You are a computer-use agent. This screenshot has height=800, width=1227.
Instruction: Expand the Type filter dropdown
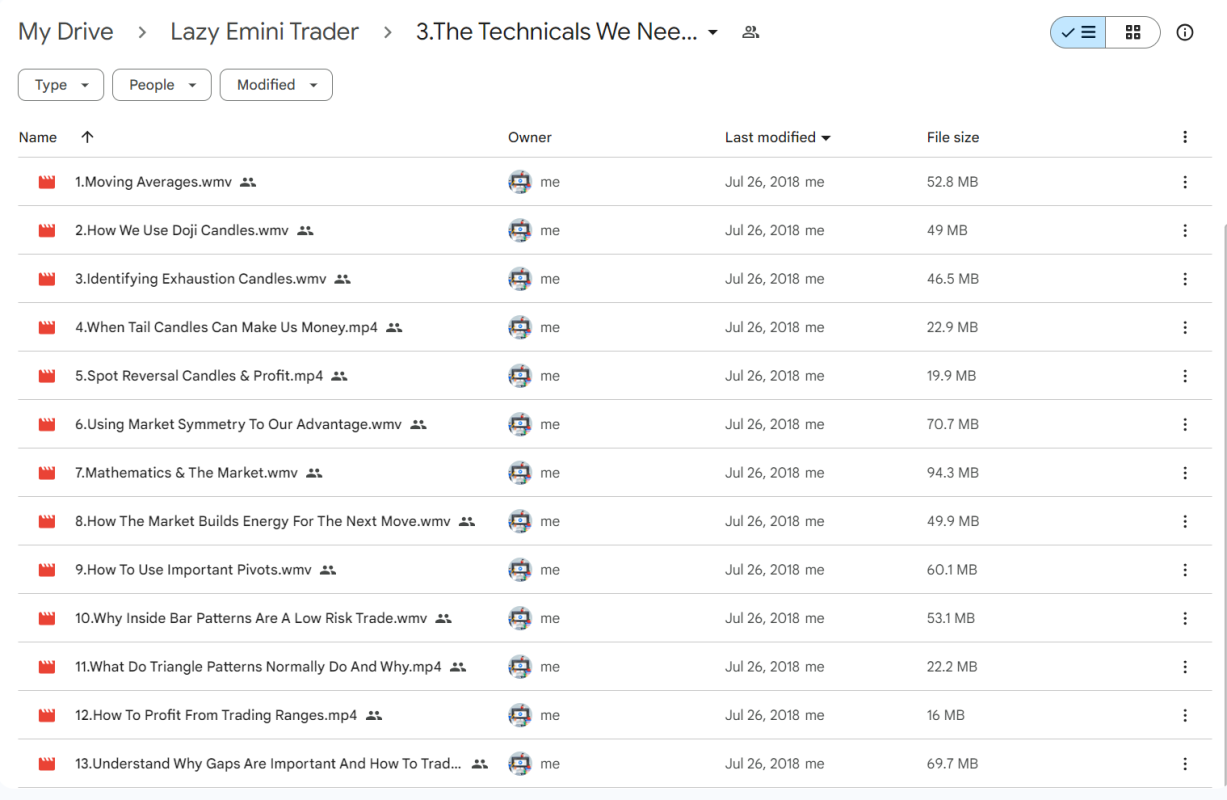point(61,85)
